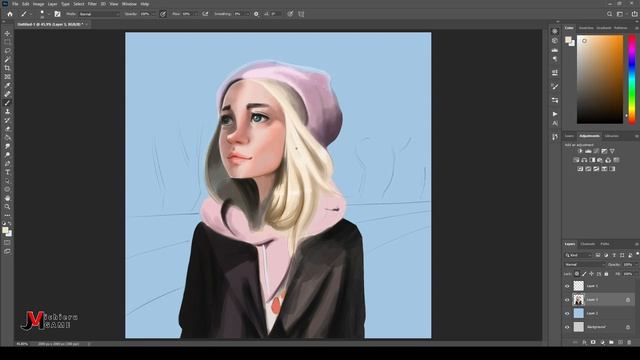
Task: Hide the top Layer in Layers panel
Action: (x=567, y=286)
